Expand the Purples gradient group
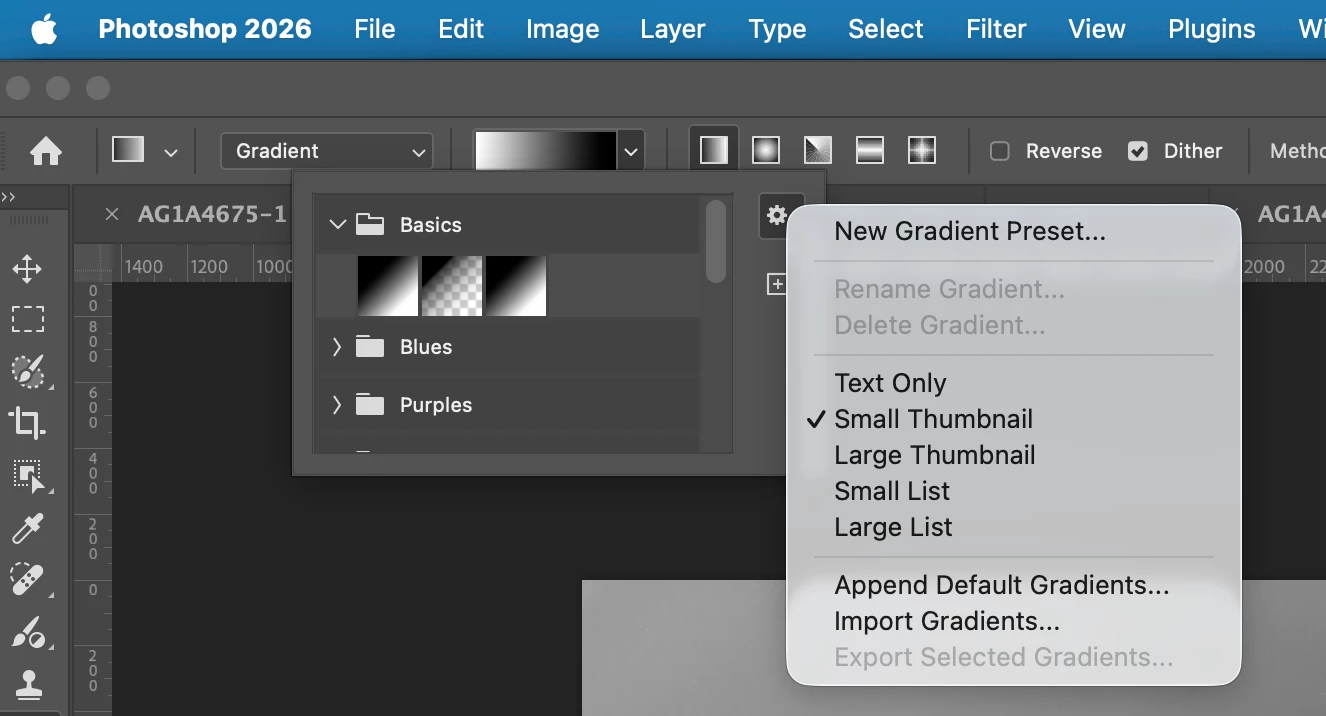The width and height of the screenshot is (1326, 716). 337,405
